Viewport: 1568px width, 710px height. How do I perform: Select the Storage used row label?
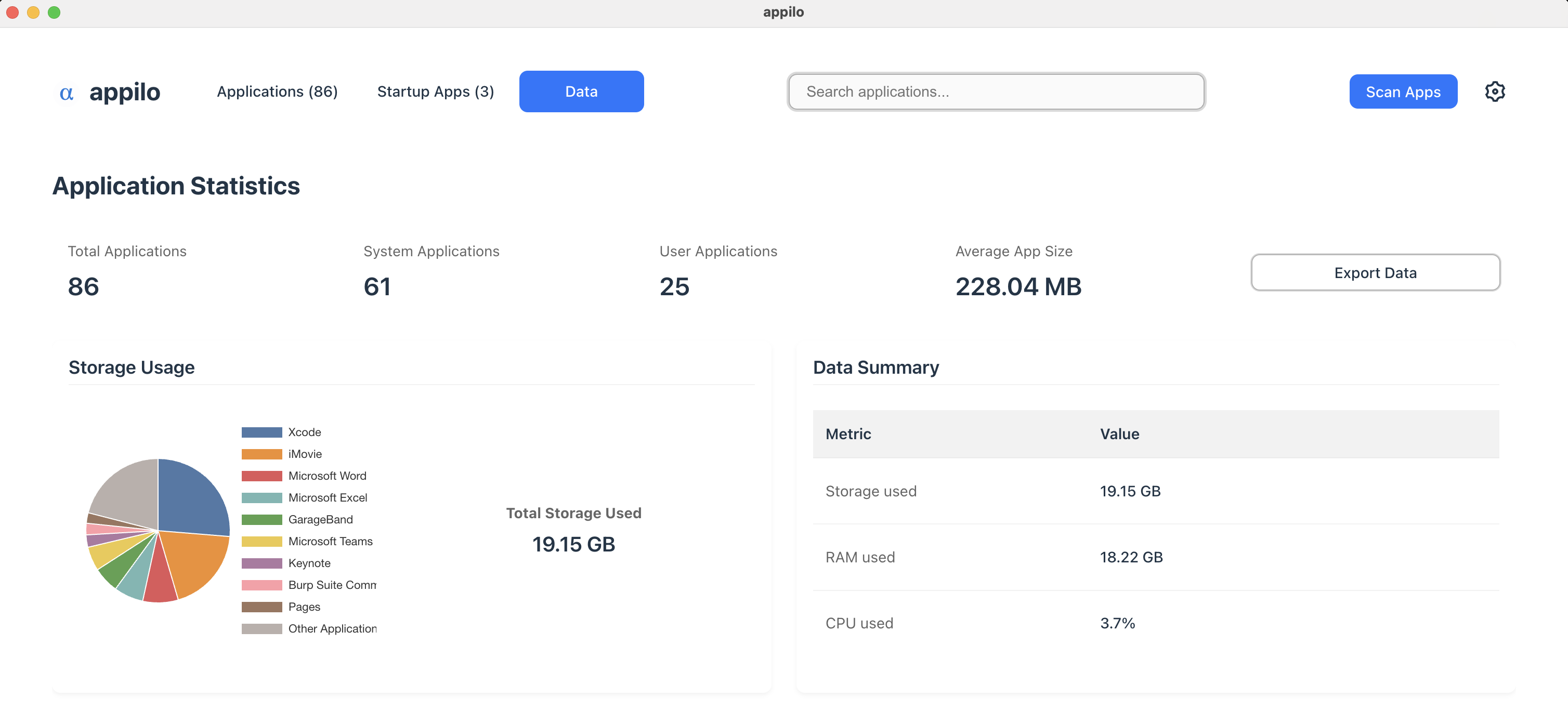[x=870, y=492]
